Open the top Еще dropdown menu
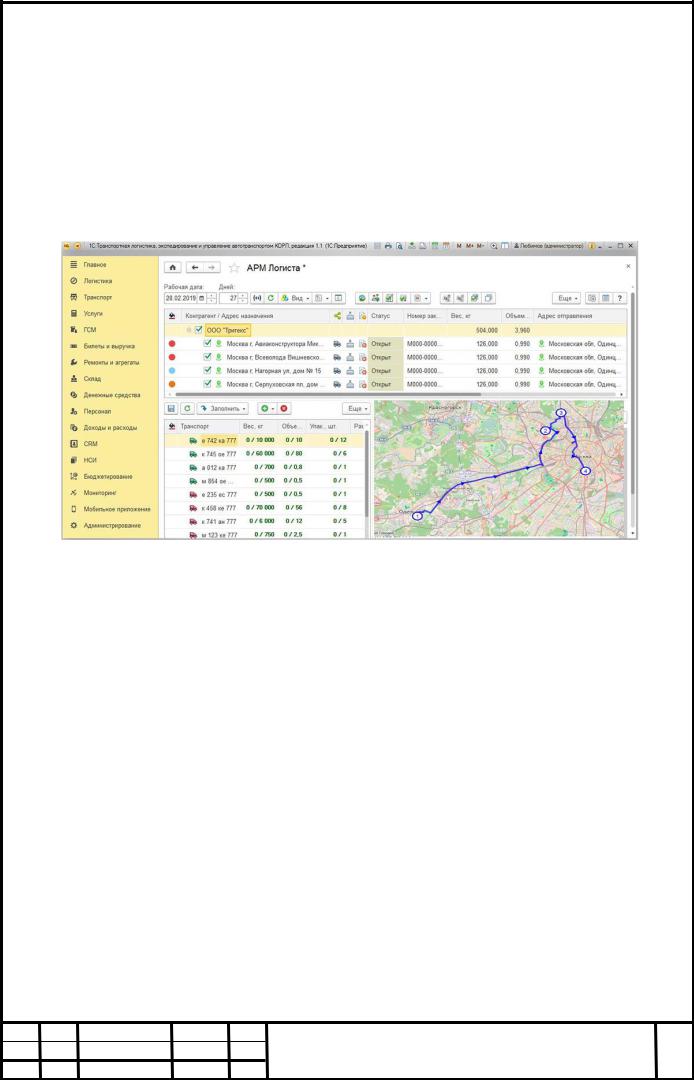 (567, 298)
